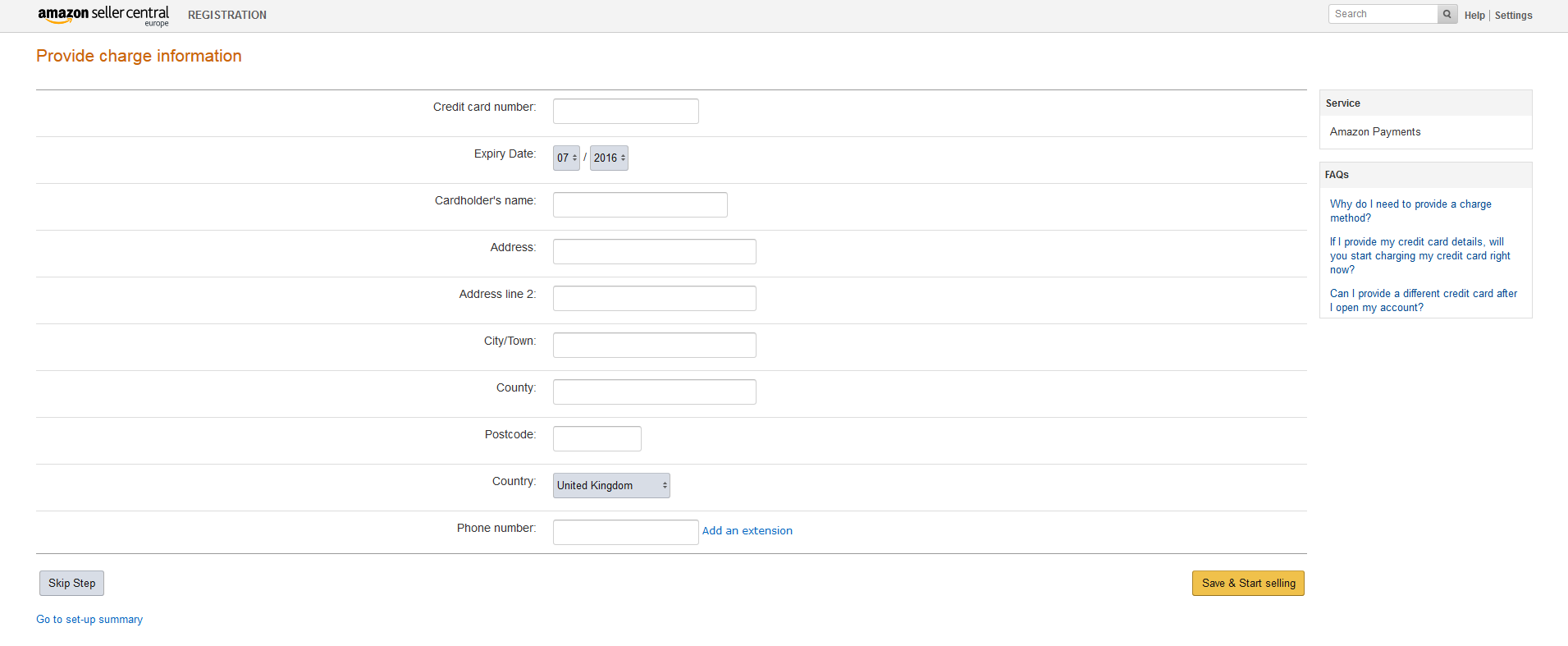Focus the Phone number field

625,532
